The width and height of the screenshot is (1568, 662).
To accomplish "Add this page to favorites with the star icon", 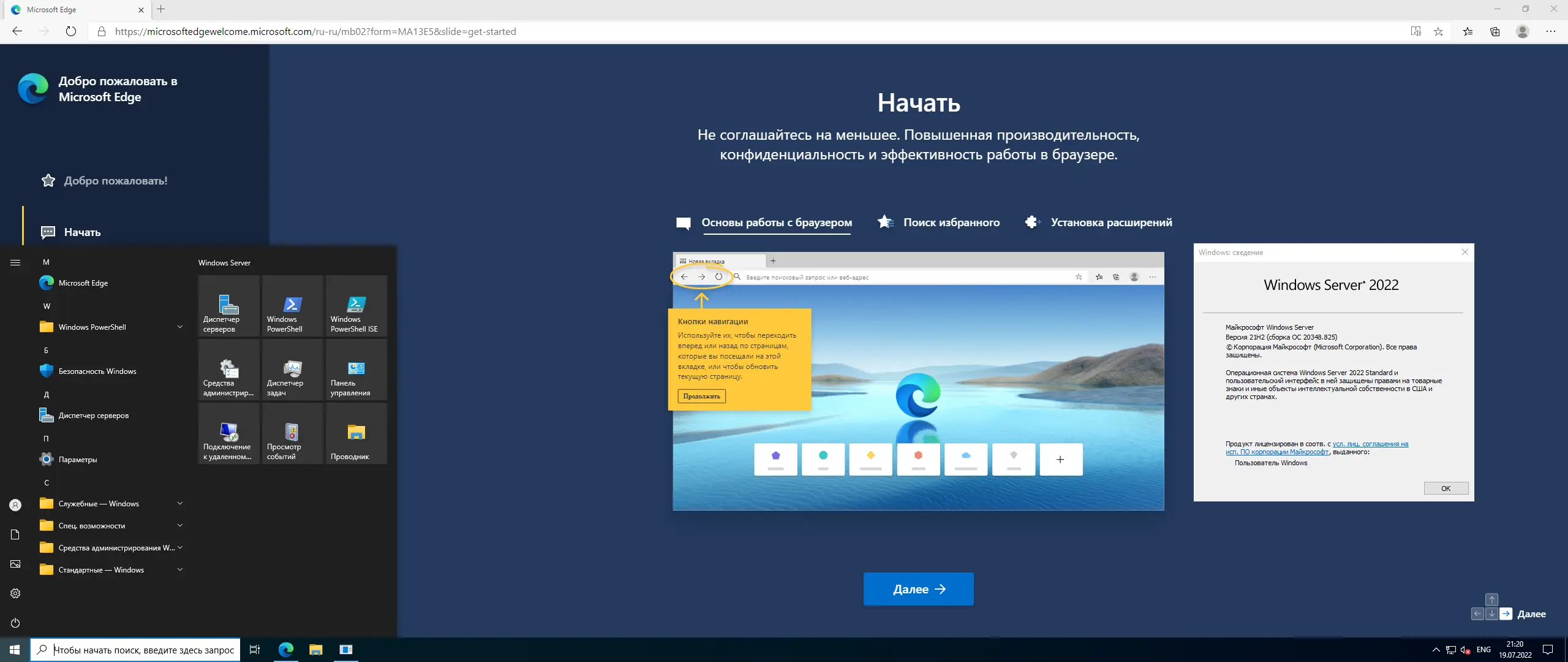I will (x=1438, y=31).
